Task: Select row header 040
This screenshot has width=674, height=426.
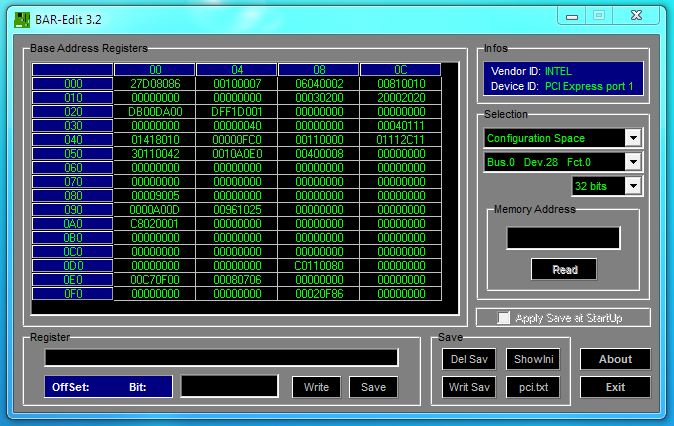Action: [x=73, y=140]
